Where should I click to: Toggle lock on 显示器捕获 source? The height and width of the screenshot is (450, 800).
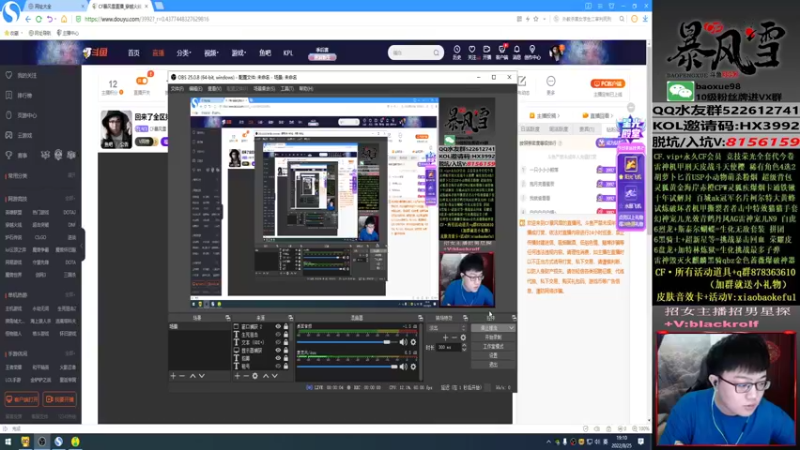[x=286, y=351]
